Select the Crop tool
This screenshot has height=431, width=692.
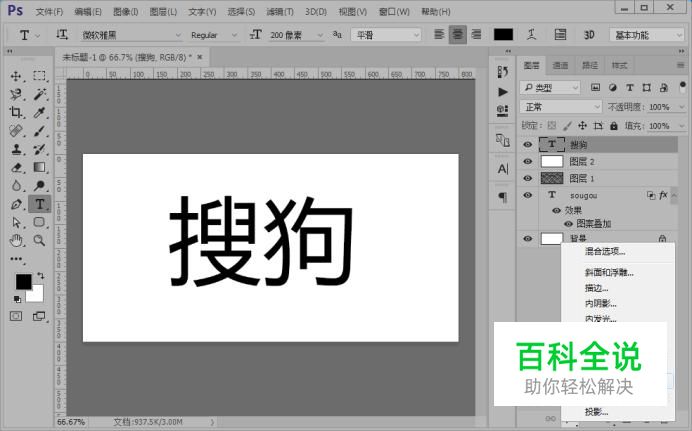pos(16,112)
